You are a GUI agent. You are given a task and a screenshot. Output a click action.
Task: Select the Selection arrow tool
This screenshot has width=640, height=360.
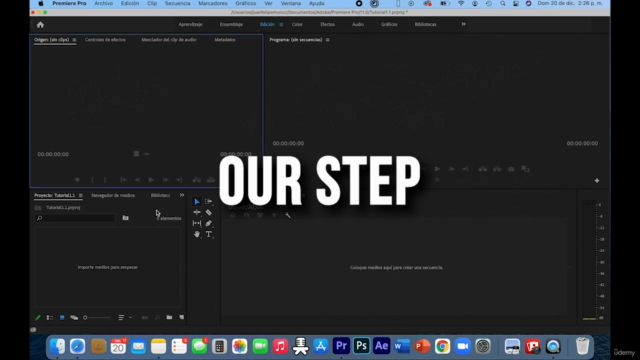click(197, 202)
